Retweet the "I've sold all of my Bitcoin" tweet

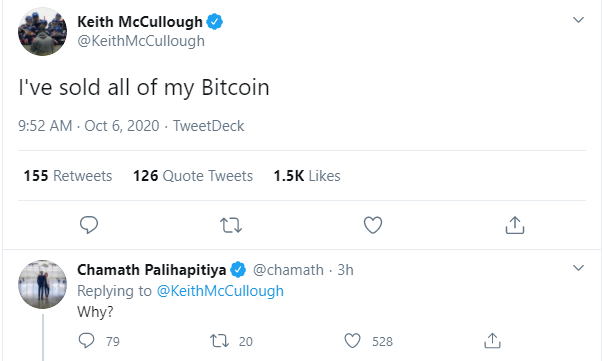(231, 225)
